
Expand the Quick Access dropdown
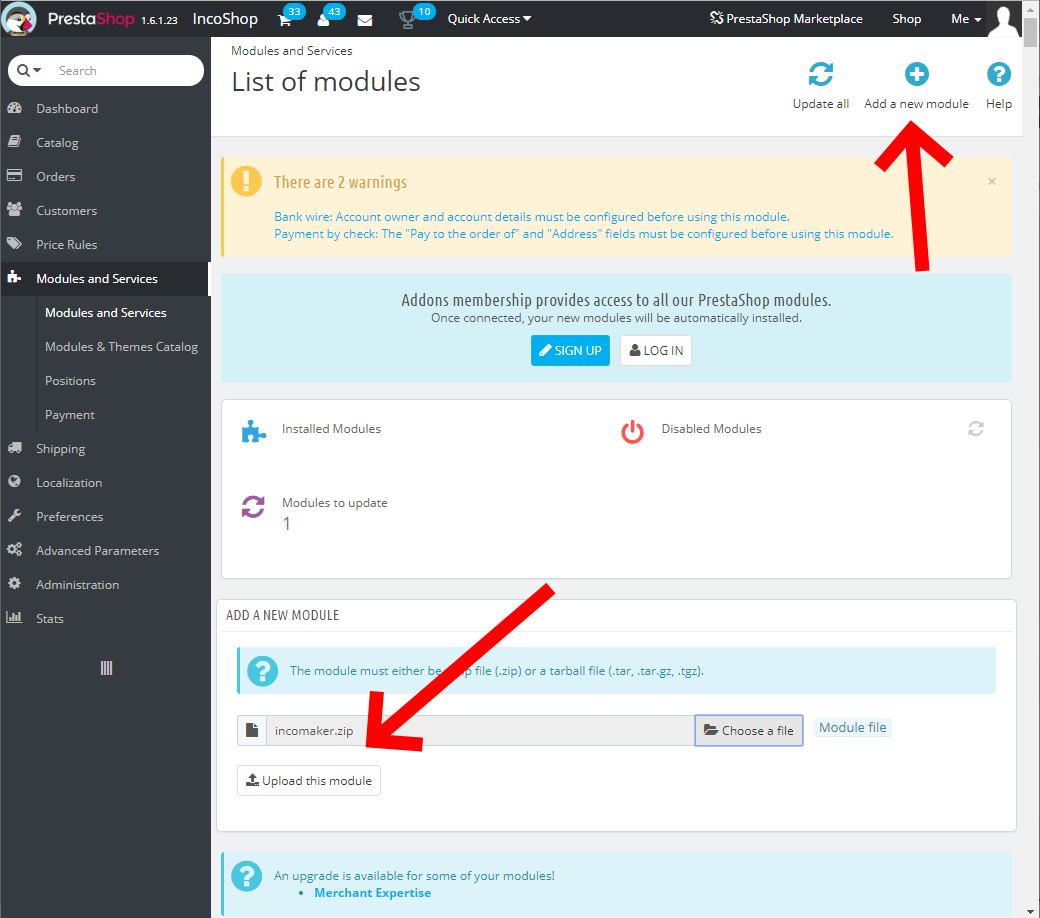coord(489,19)
